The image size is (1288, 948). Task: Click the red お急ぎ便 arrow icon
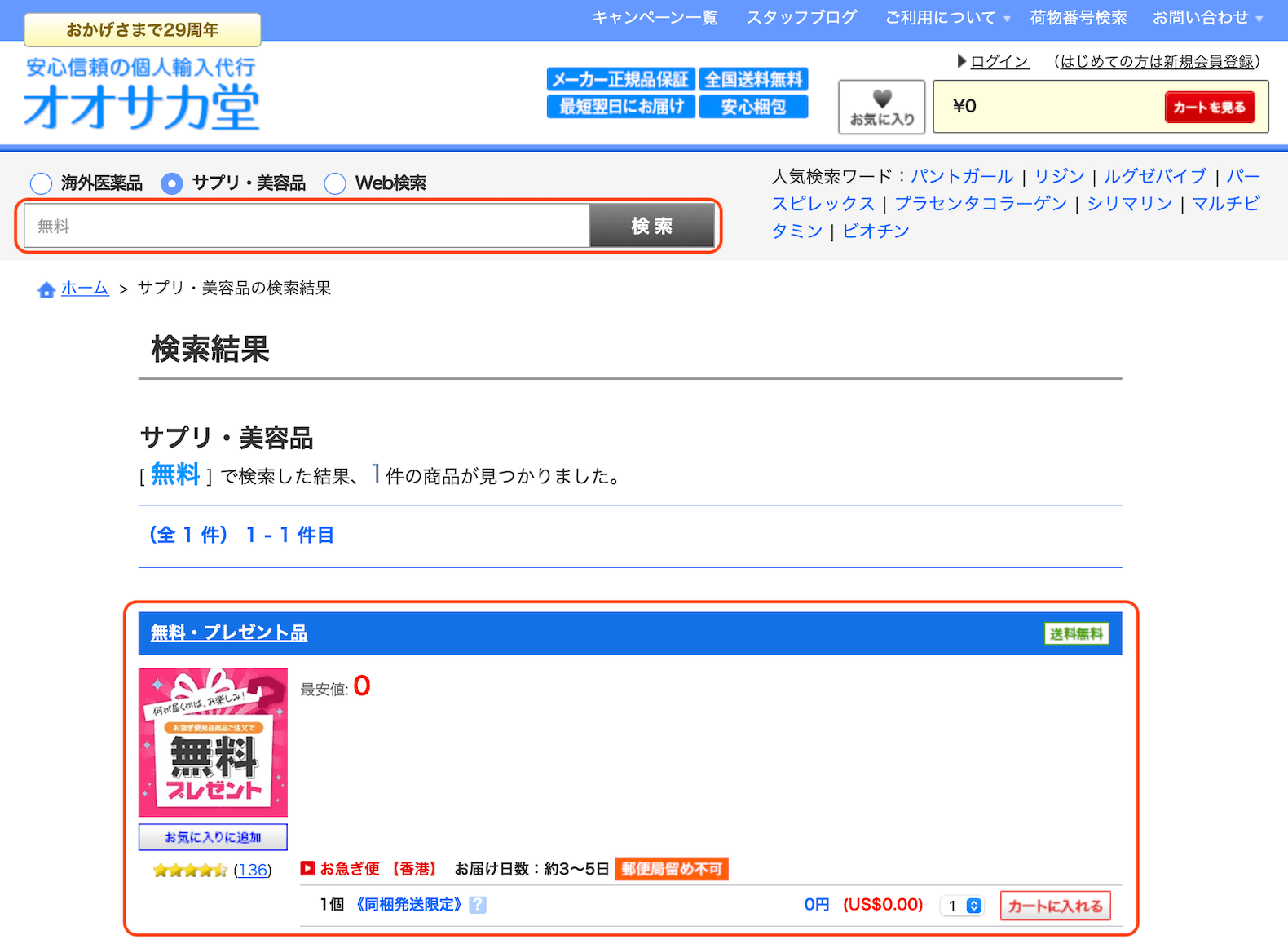(x=307, y=869)
